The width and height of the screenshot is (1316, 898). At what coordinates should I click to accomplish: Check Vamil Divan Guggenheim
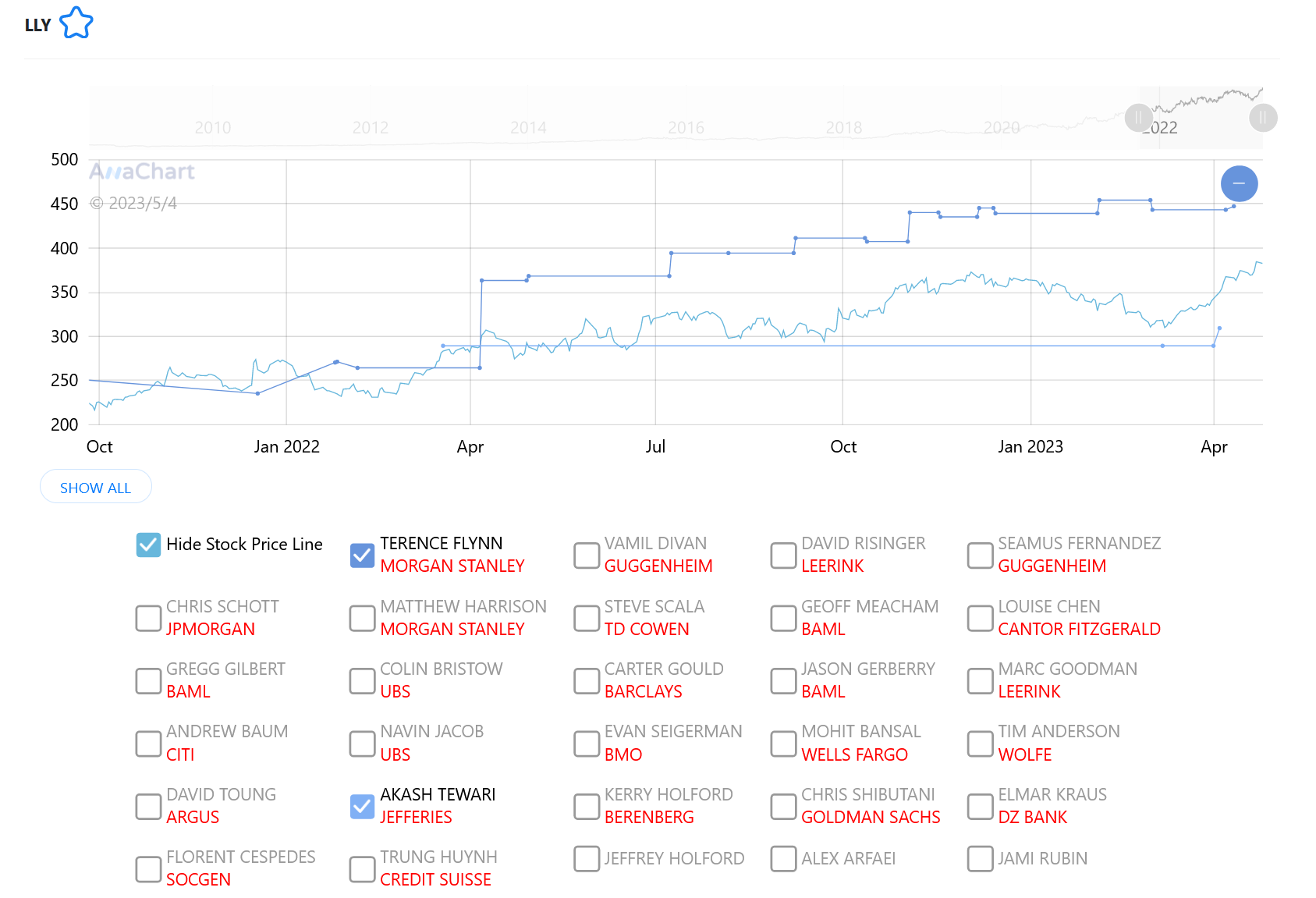587,555
